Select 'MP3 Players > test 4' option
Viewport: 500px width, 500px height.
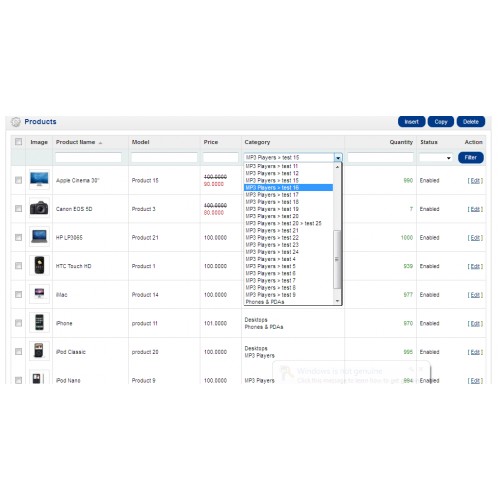(x=288, y=259)
